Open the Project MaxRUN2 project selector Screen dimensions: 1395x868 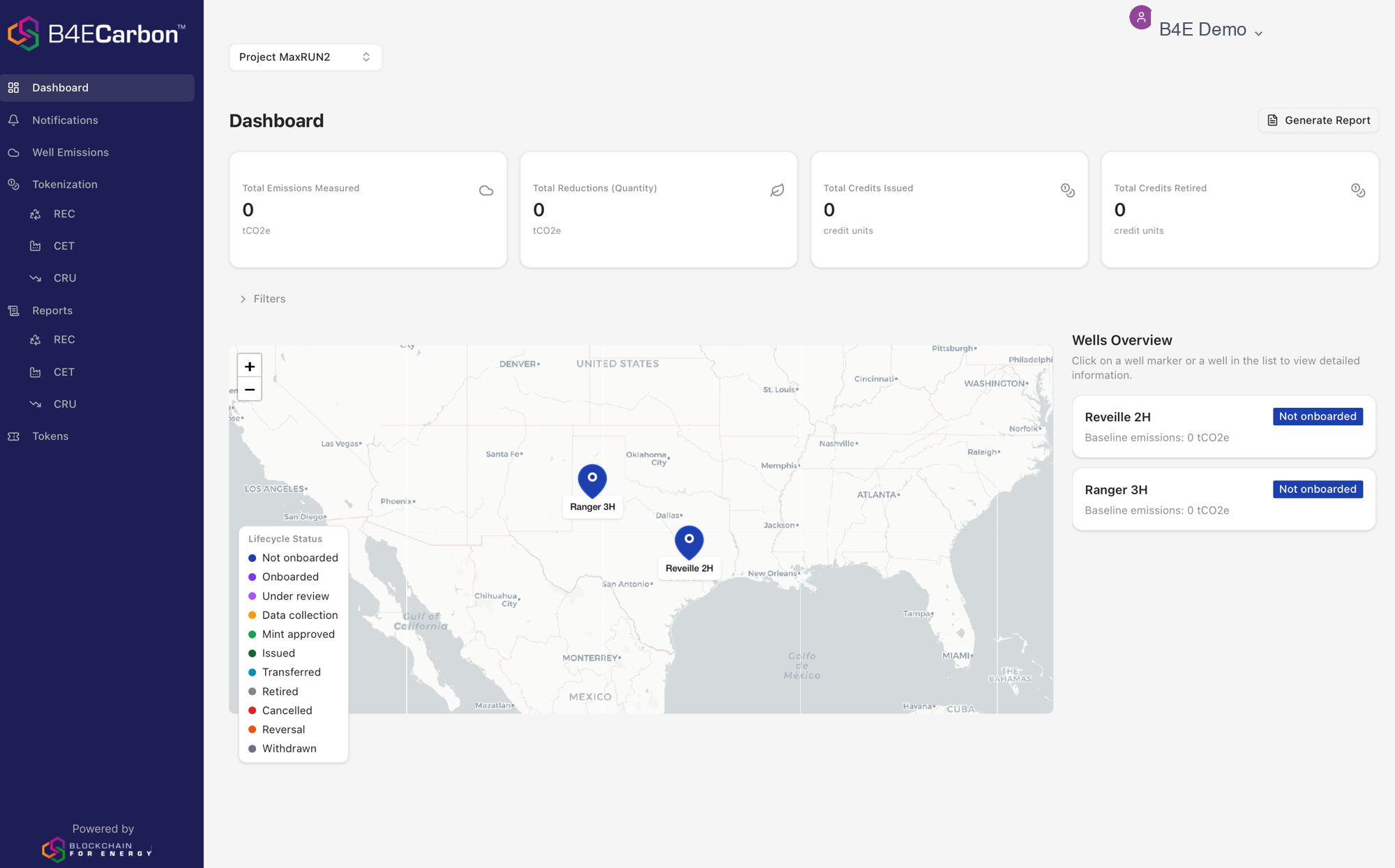tap(306, 57)
